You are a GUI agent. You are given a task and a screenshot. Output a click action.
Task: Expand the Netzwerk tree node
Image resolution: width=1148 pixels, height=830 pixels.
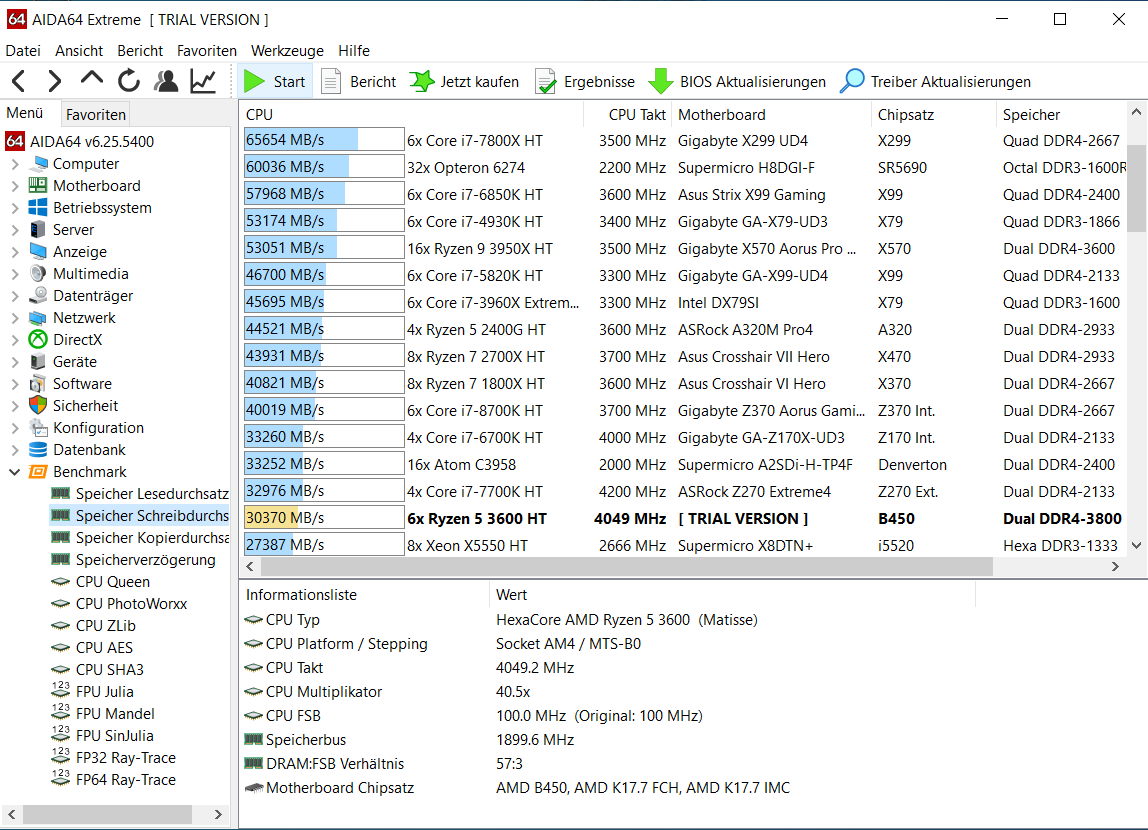pos(15,318)
